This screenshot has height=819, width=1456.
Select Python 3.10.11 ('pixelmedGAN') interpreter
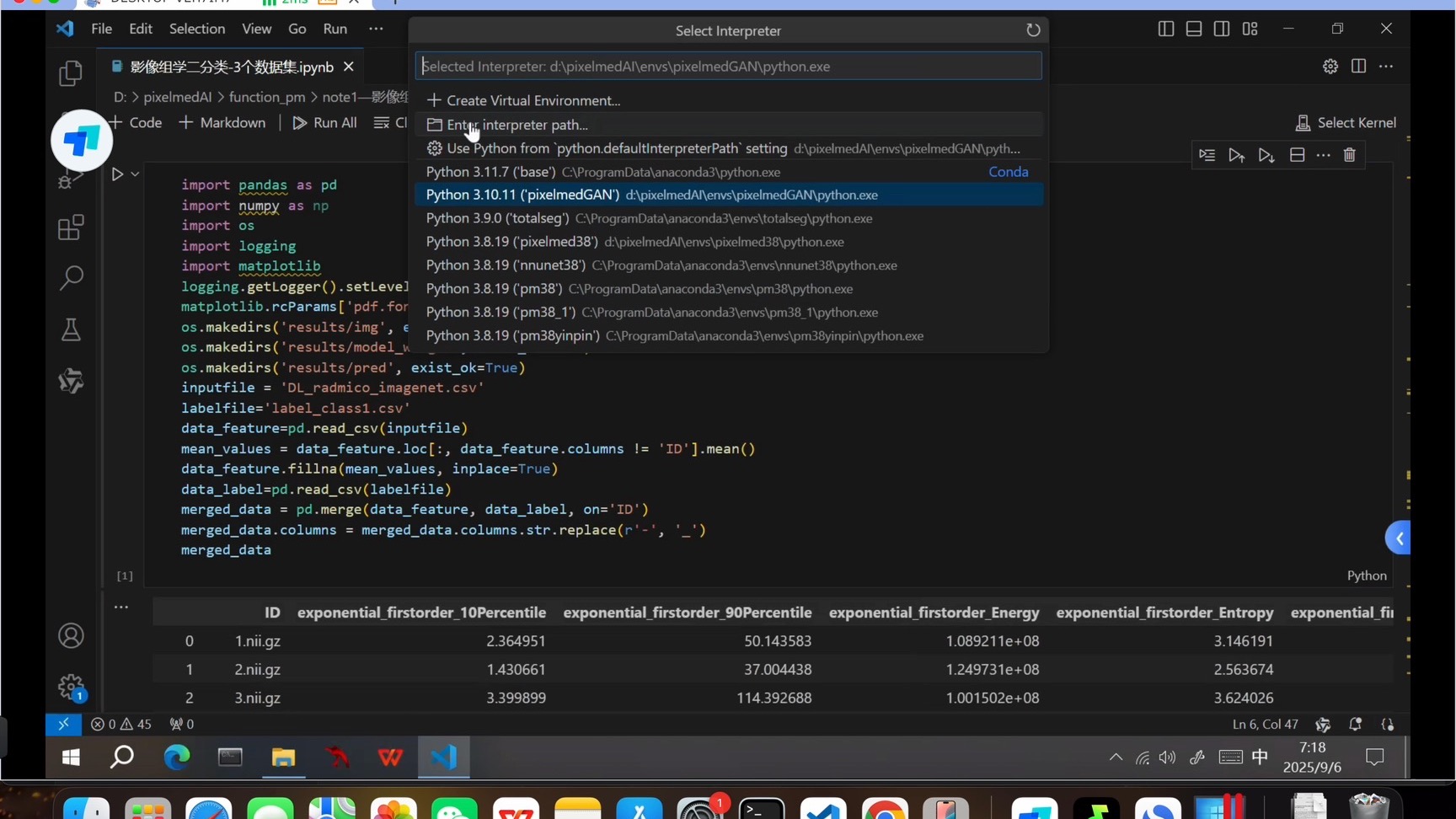pos(729,195)
